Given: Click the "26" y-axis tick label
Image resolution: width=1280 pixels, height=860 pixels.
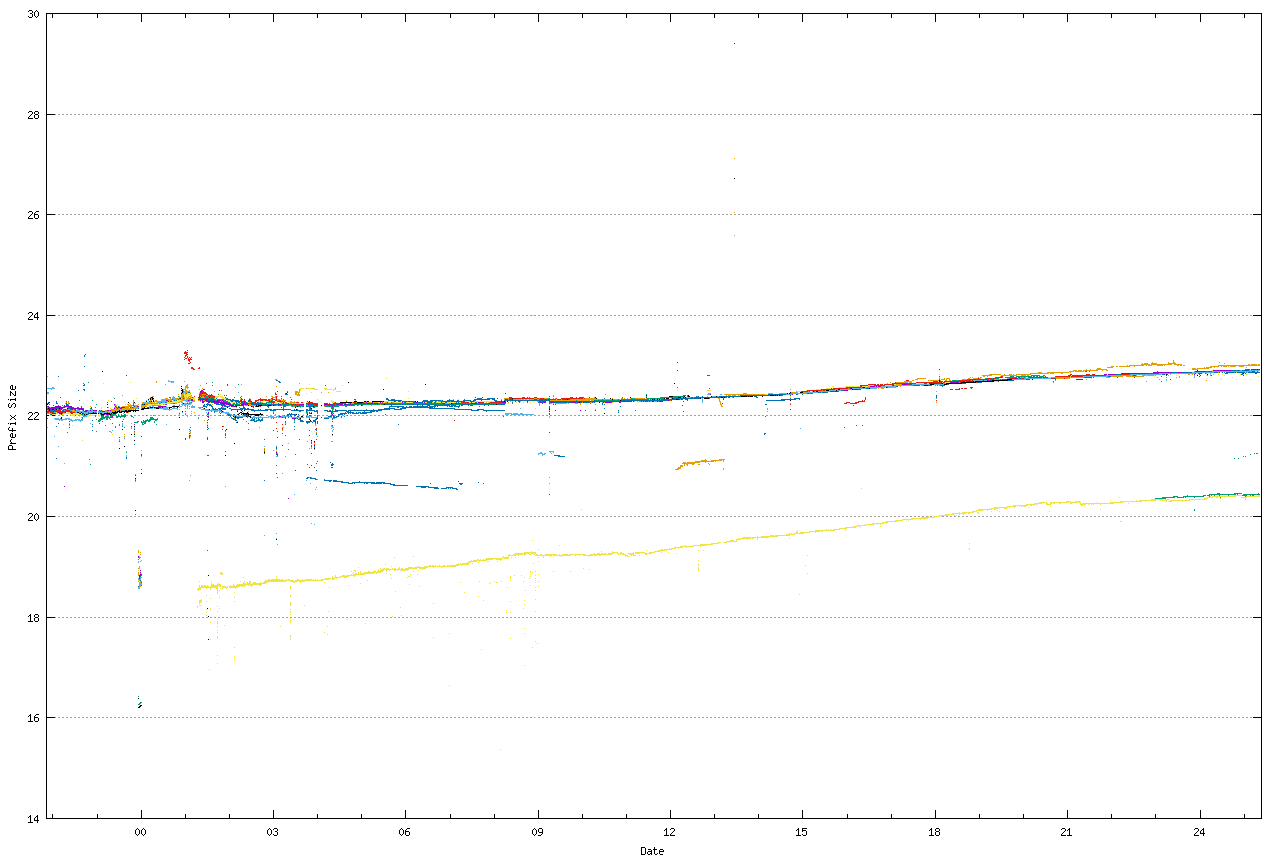Looking at the screenshot, I should (34, 215).
